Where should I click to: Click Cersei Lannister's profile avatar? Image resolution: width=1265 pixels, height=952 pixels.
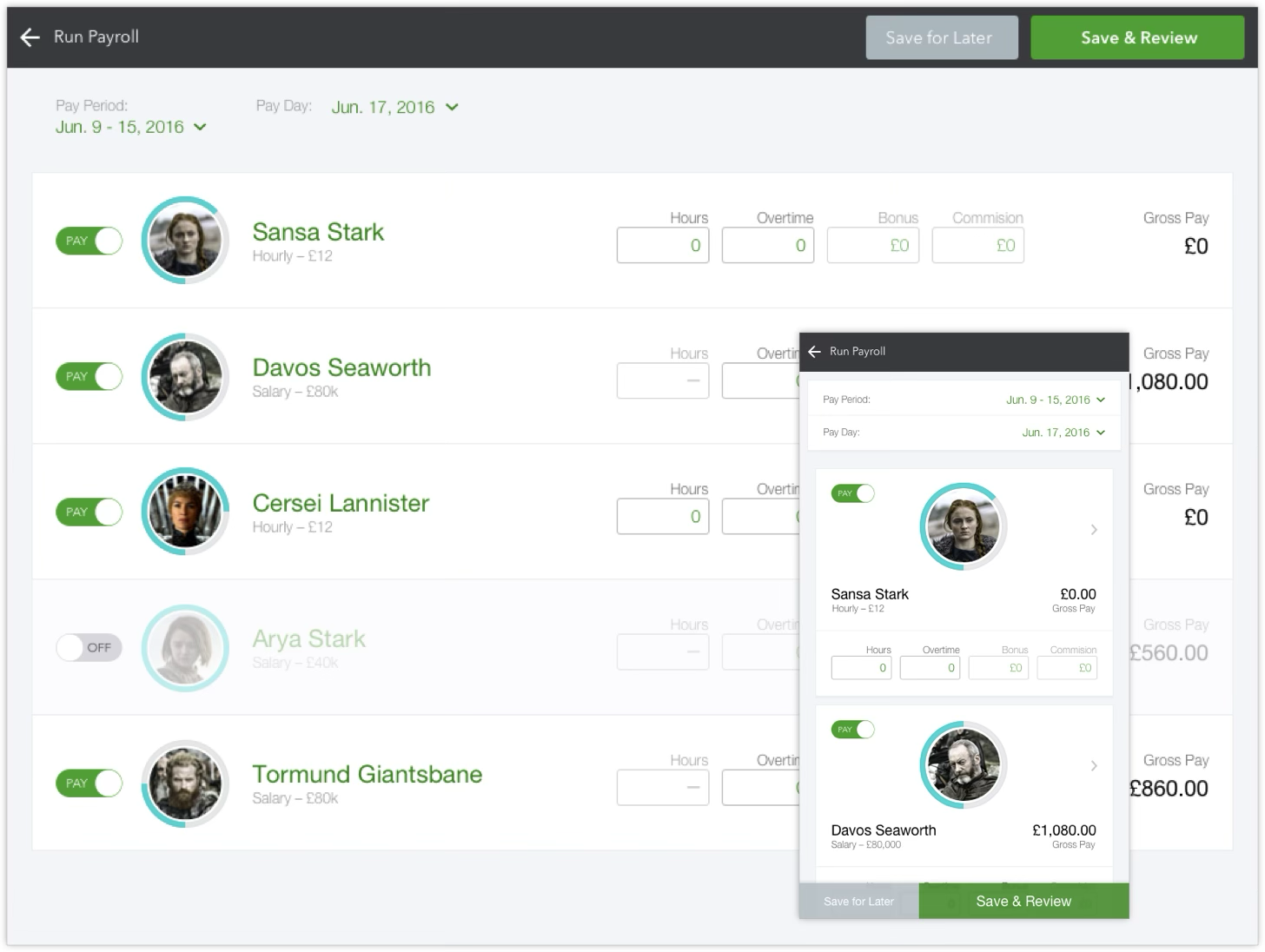[185, 512]
